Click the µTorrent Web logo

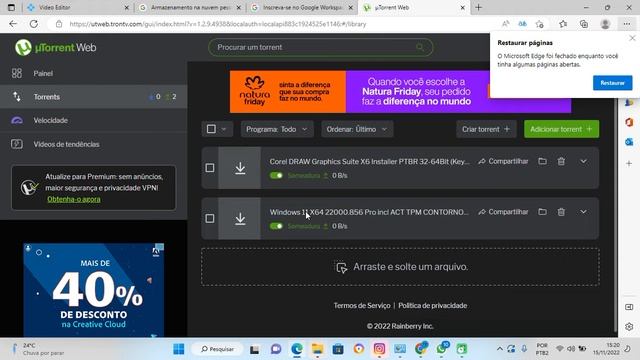coord(56,47)
